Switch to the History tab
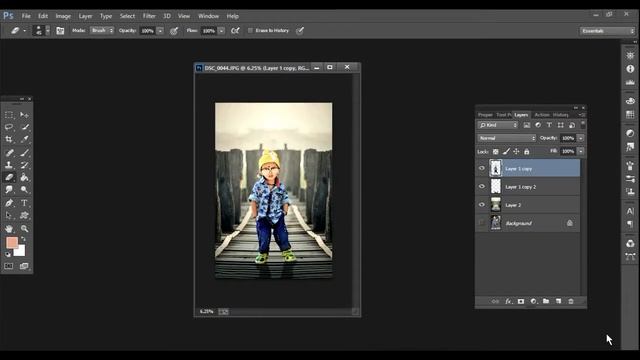 [561, 115]
